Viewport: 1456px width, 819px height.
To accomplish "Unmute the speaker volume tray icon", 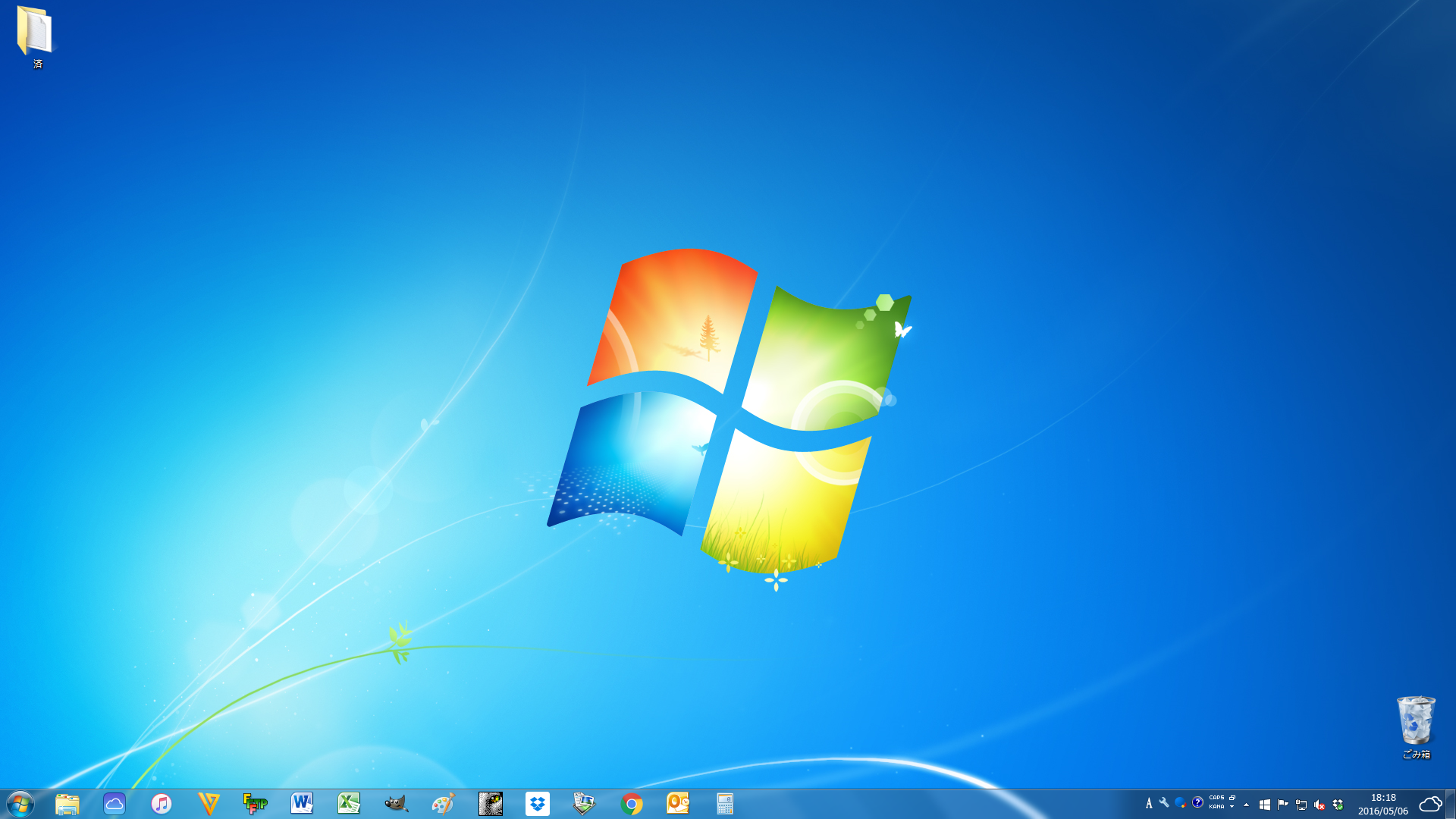I will point(1319,805).
